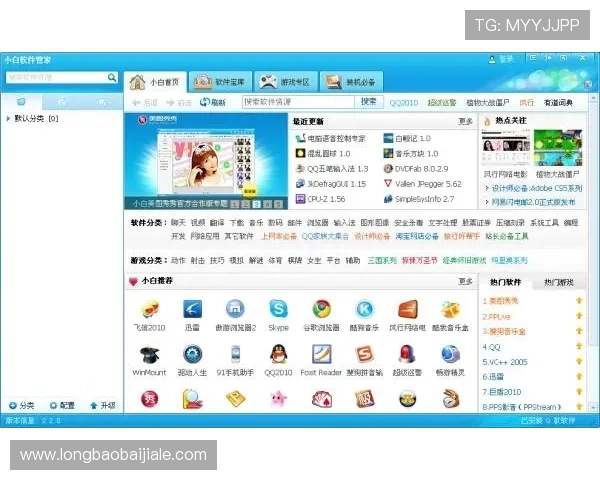Viewport: 600px width, 480px height.
Task: Select the 风行网络电 icon
Action: point(407,309)
